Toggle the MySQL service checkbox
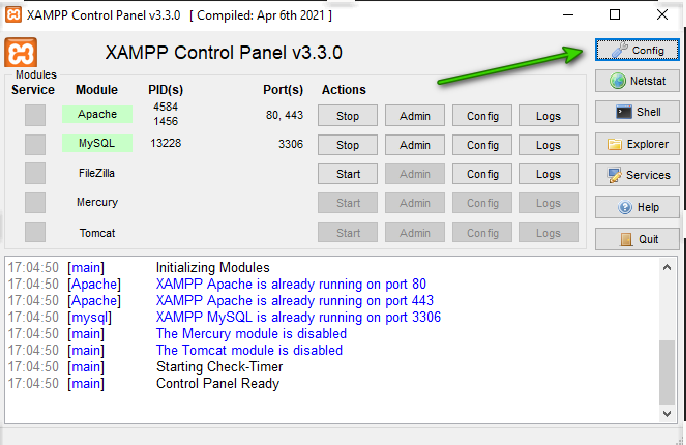The width and height of the screenshot is (686, 445). [x=35, y=144]
